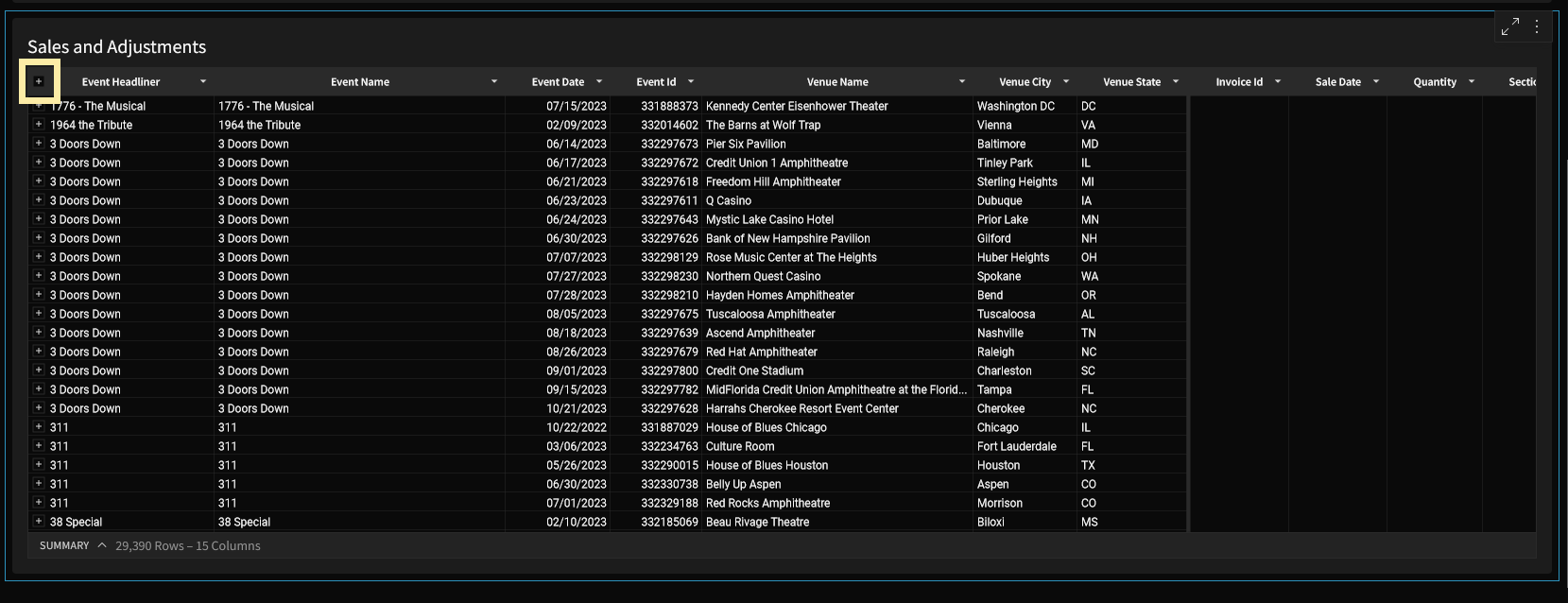Open the Event Name column dropdown arrow

tap(494, 81)
